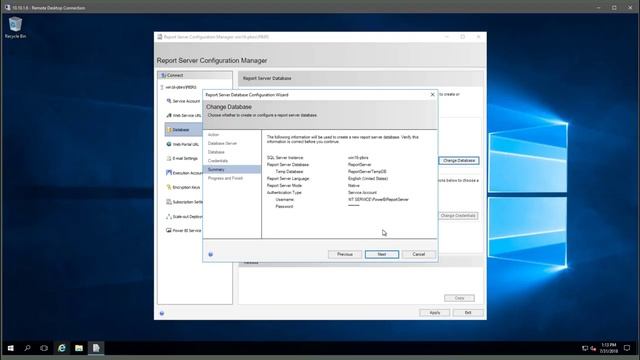Click the NT SERVICE username value
This screenshot has height=360, width=640.
coord(378,200)
